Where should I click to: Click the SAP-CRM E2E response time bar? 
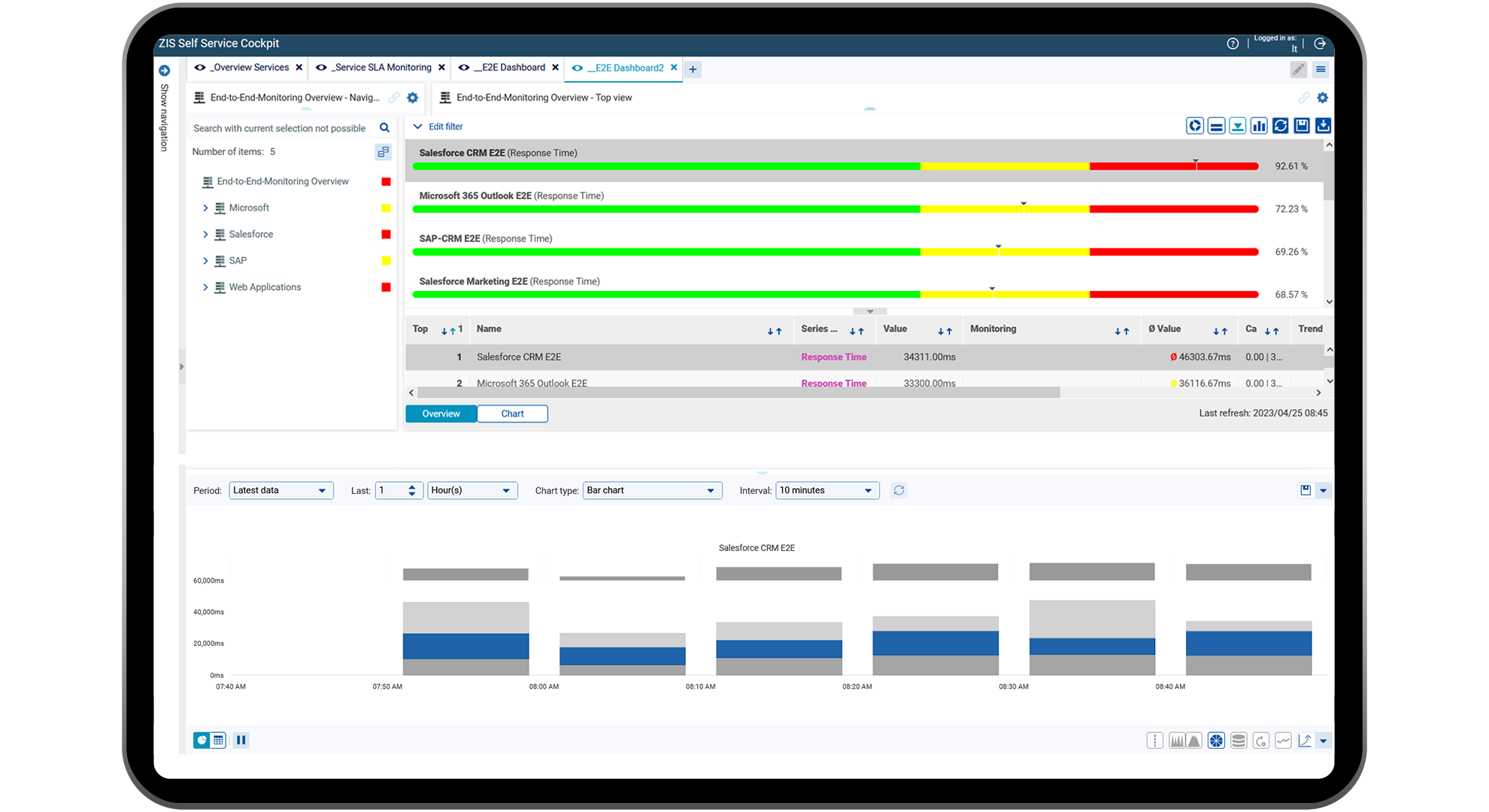click(835, 252)
